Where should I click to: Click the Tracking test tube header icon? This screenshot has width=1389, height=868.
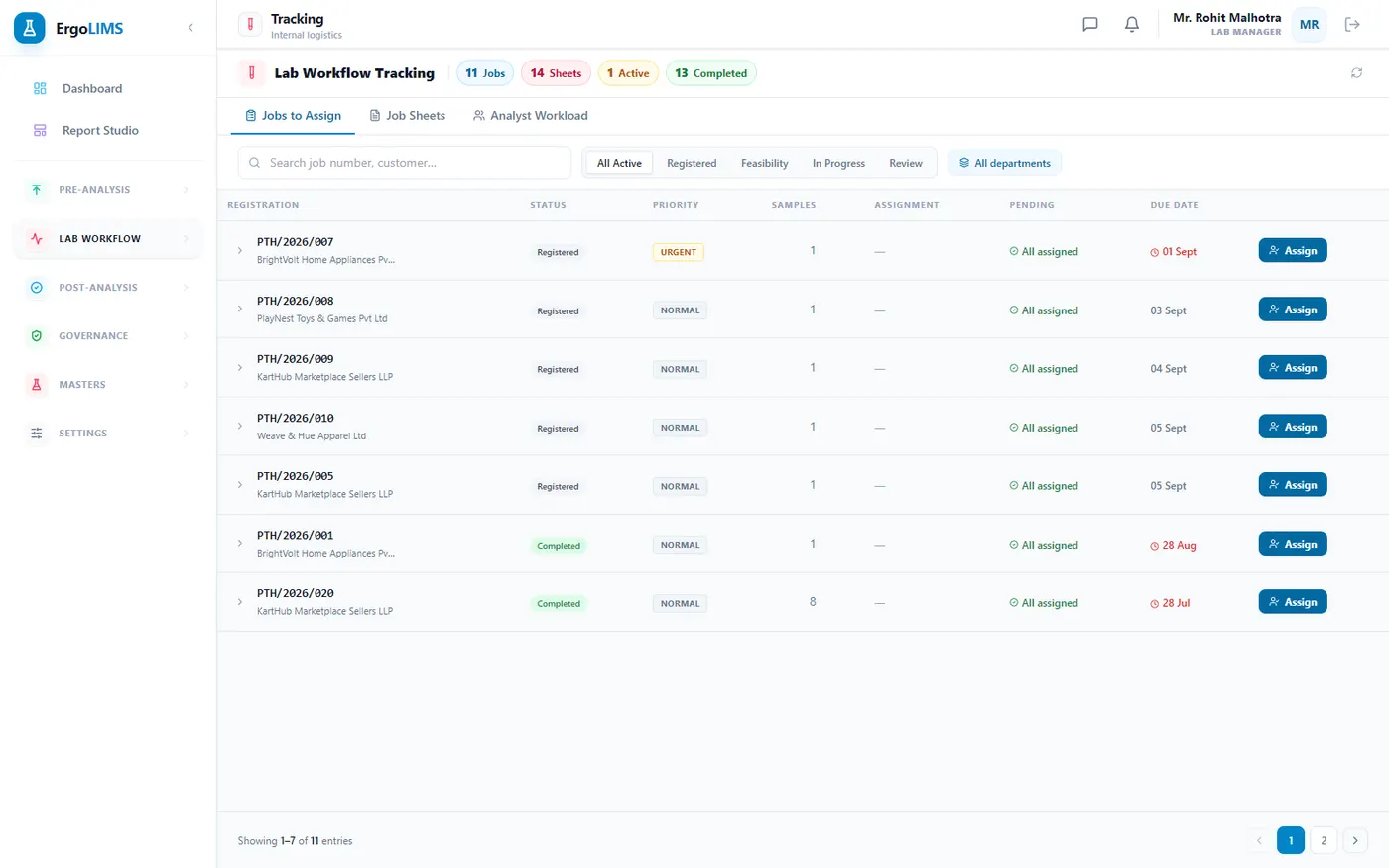[x=250, y=24]
